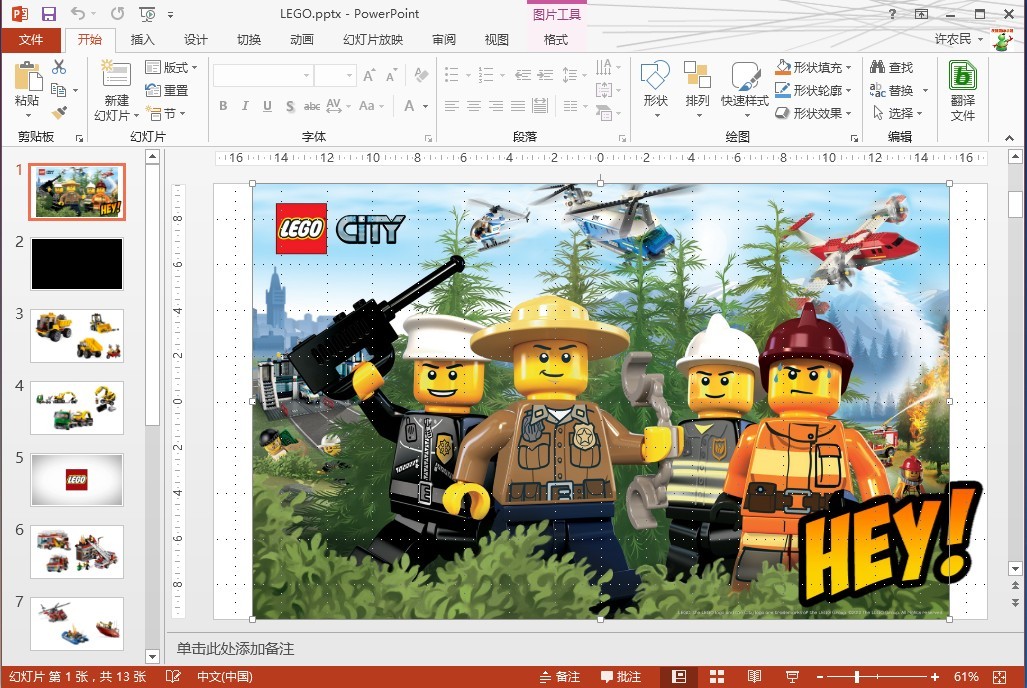
Task: Switch to the Animations (动画) tab
Action: 301,40
